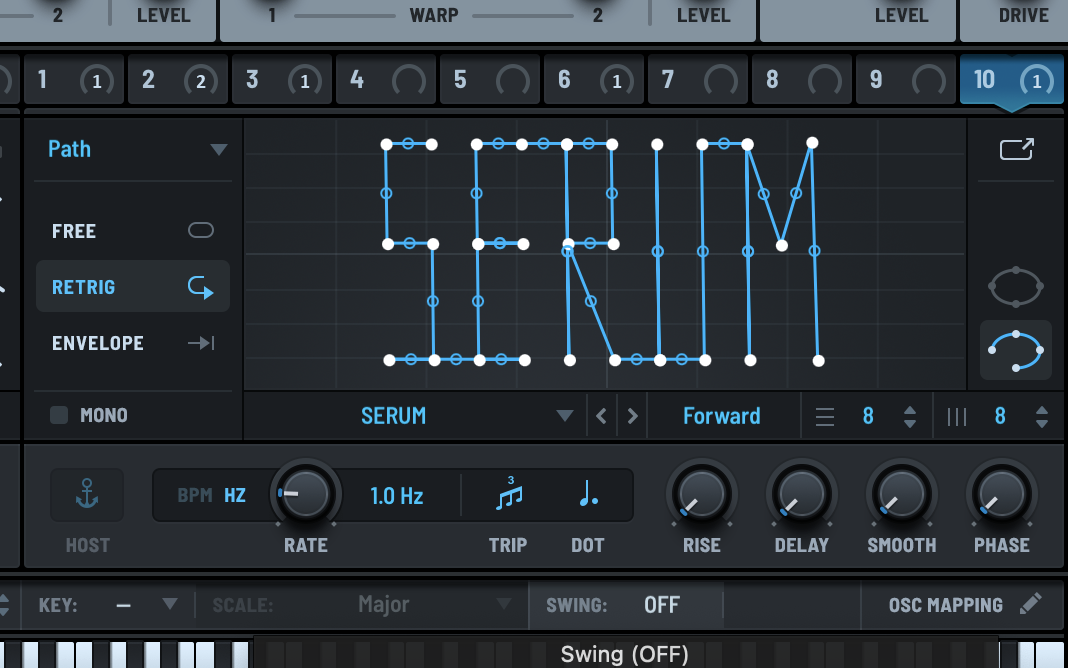Select the closed path loop icon
This screenshot has height=668, width=1068.
coord(1016,287)
